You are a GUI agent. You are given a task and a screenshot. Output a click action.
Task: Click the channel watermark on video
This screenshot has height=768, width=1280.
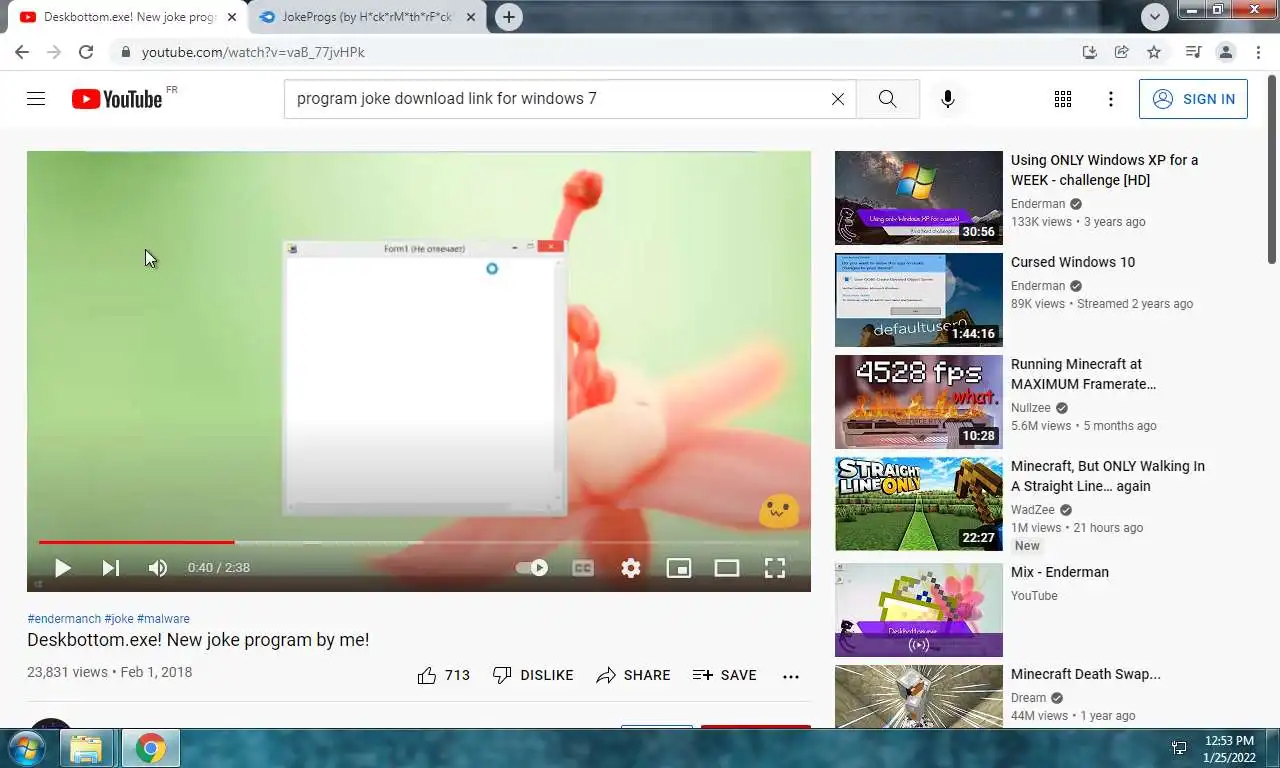point(779,511)
